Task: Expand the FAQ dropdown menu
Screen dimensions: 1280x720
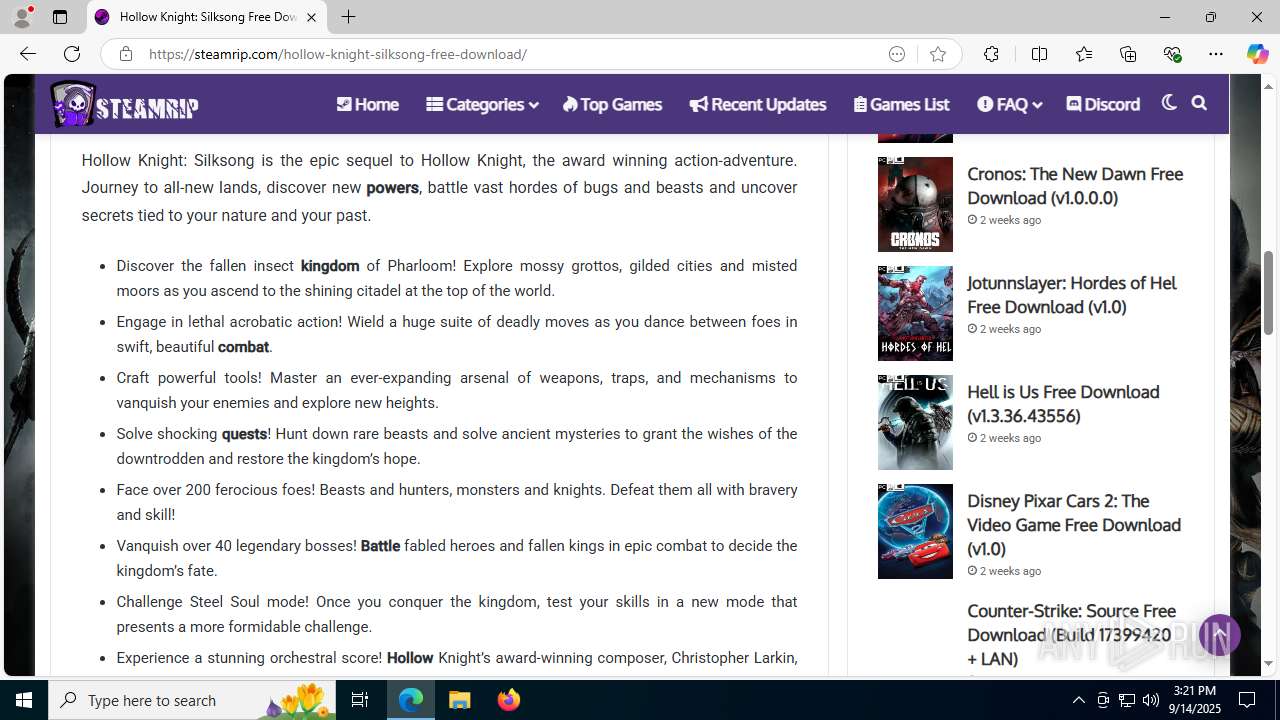Action: [1009, 104]
